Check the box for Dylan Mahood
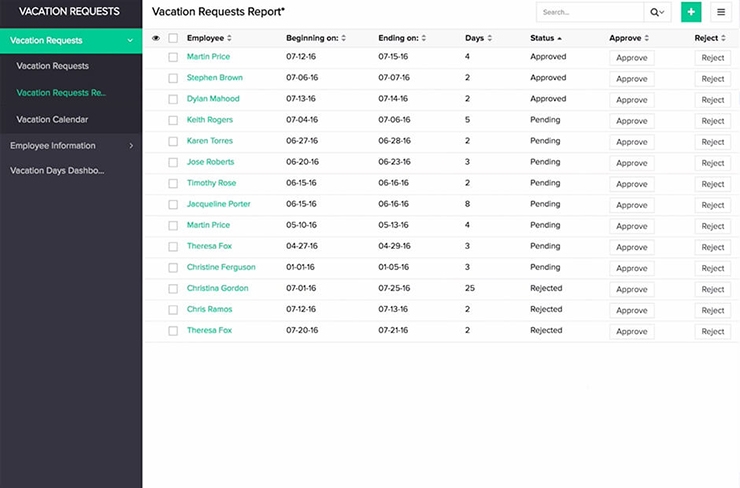Screen dimensions: 740x488 coord(173,99)
